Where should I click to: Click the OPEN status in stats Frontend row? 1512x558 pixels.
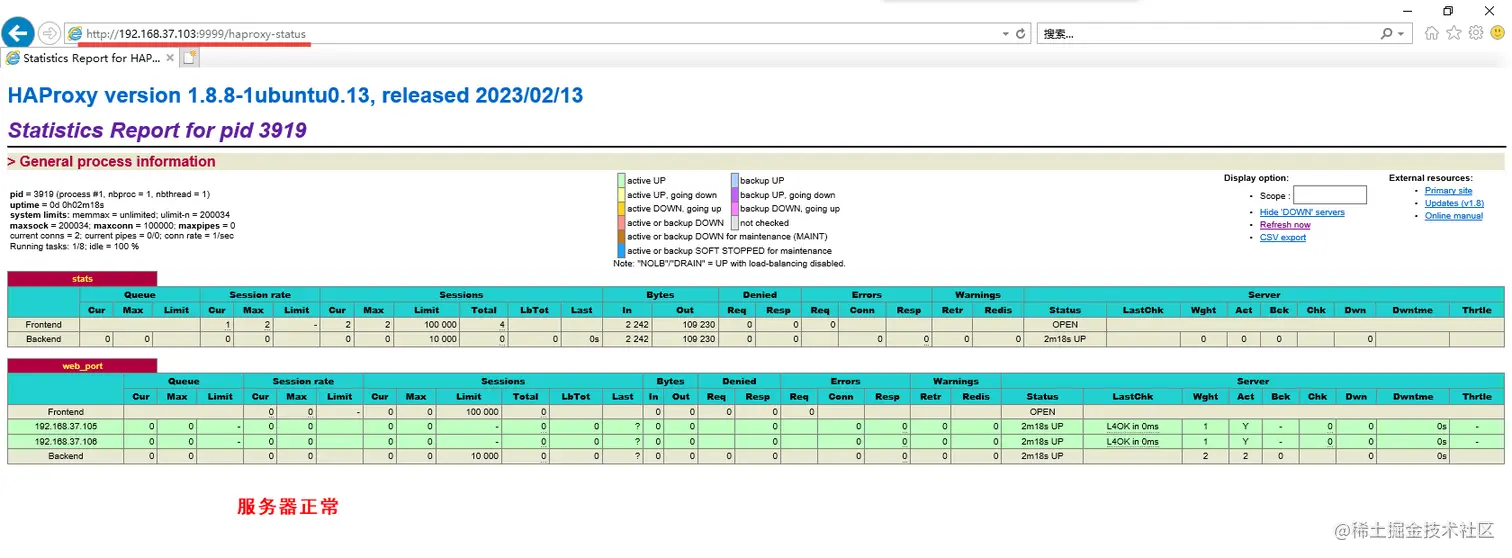(x=1065, y=325)
